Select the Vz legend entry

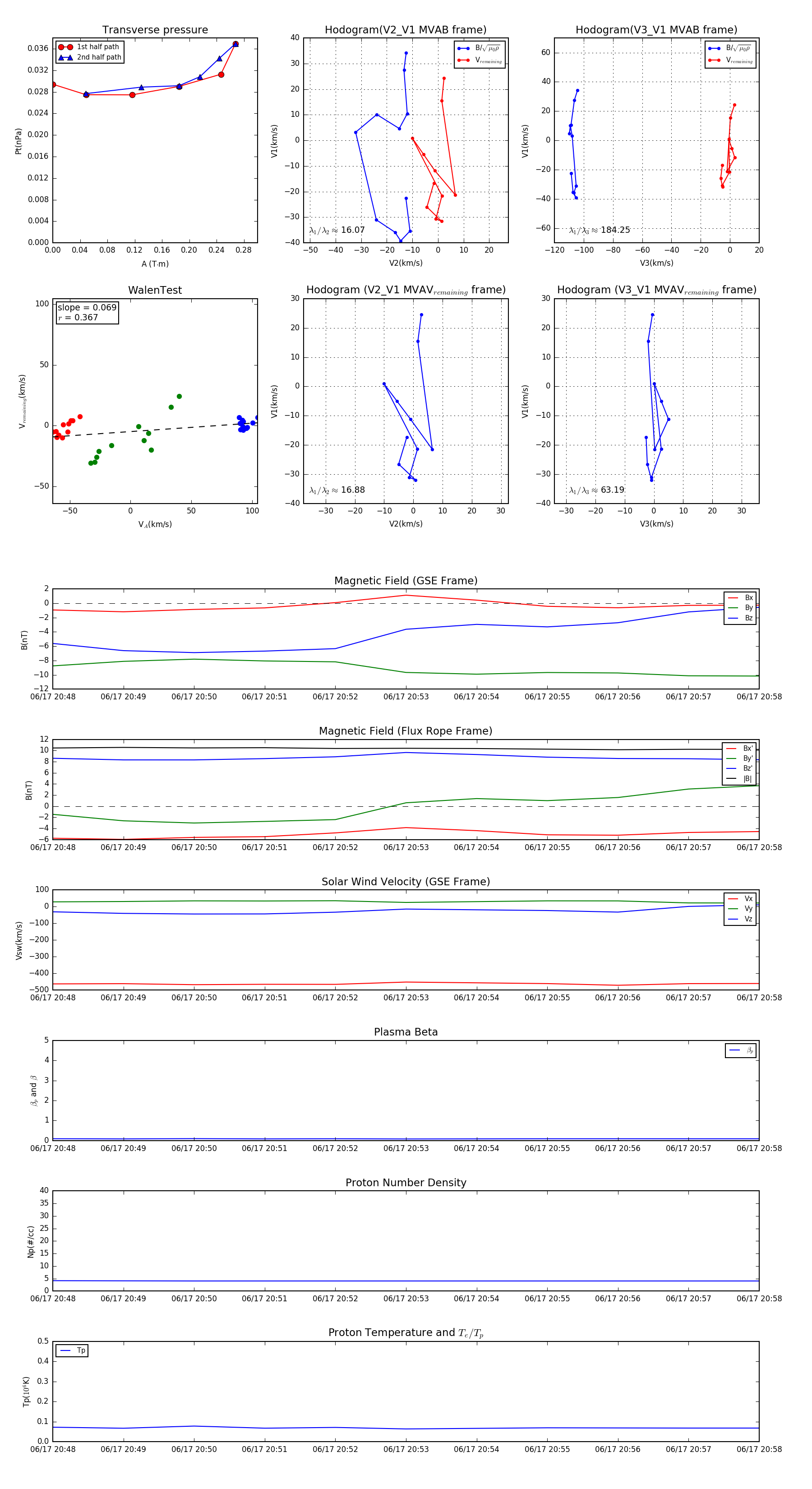pos(740,919)
